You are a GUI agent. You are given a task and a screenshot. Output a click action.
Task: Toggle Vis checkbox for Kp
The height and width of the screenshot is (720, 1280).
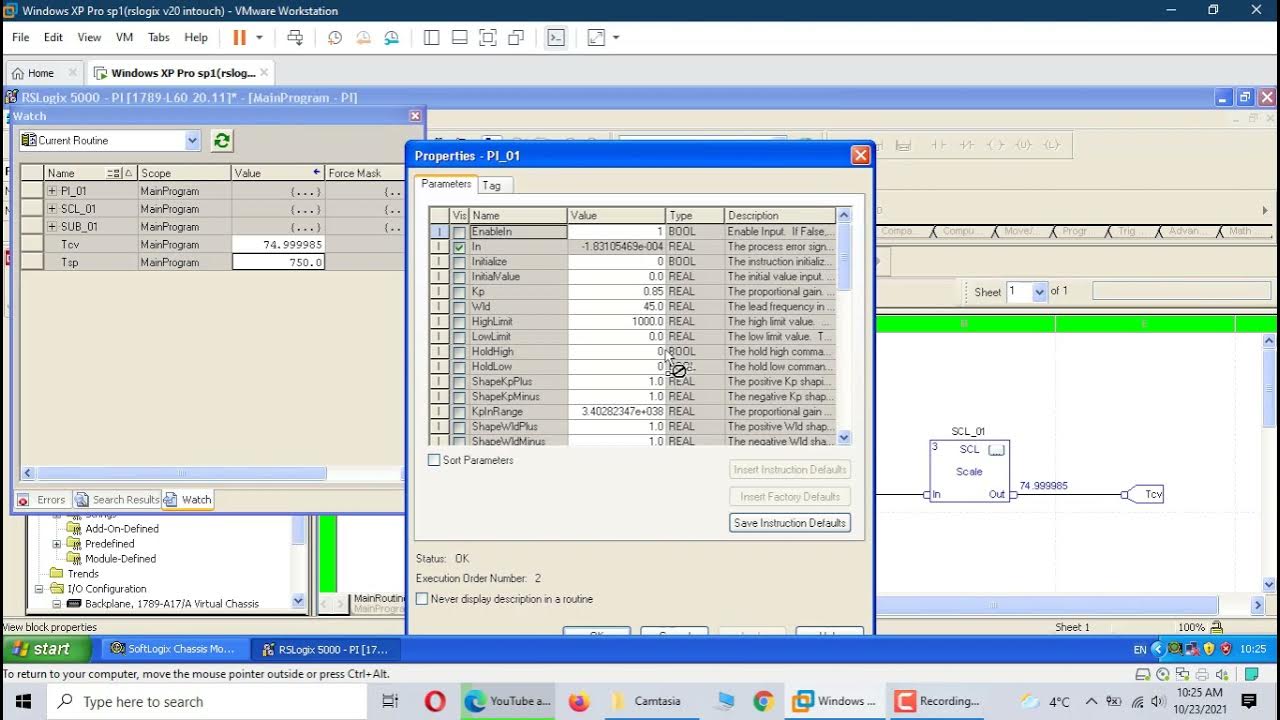point(459,292)
